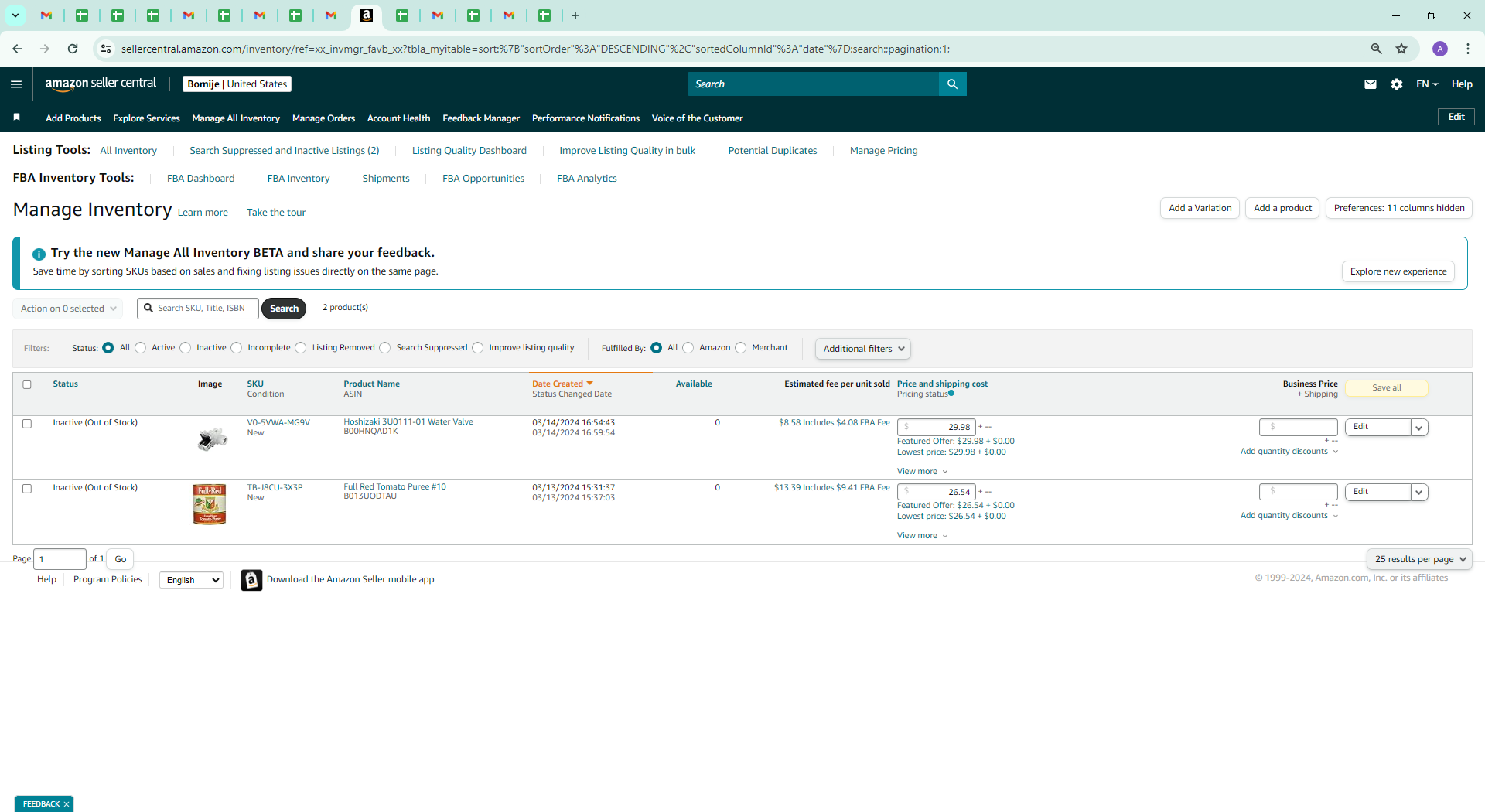This screenshot has height=812, width=1485.
Task: Sort by the Date Created column
Action: (562, 384)
